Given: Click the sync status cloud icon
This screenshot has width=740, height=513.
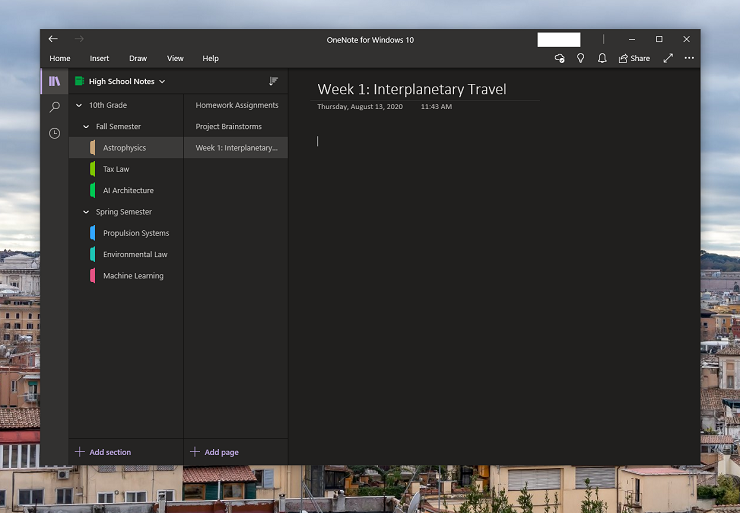Looking at the screenshot, I should pyautogui.click(x=559, y=58).
